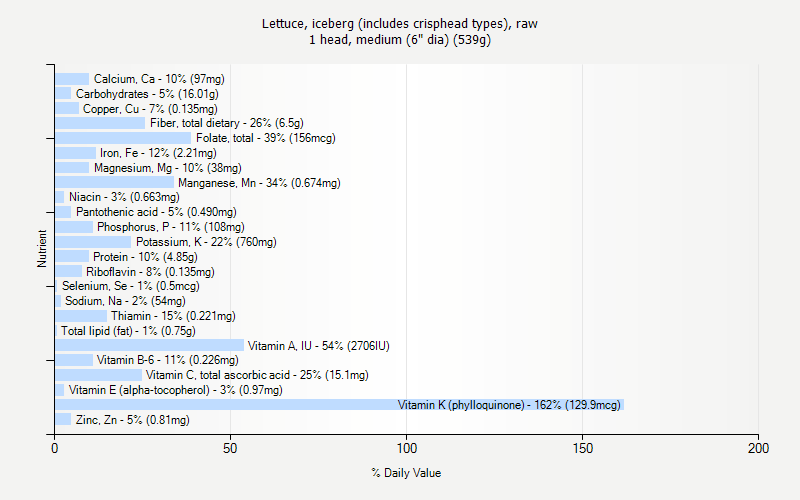
Task: Click the Nutrient vertical axis title
Action: point(42,248)
